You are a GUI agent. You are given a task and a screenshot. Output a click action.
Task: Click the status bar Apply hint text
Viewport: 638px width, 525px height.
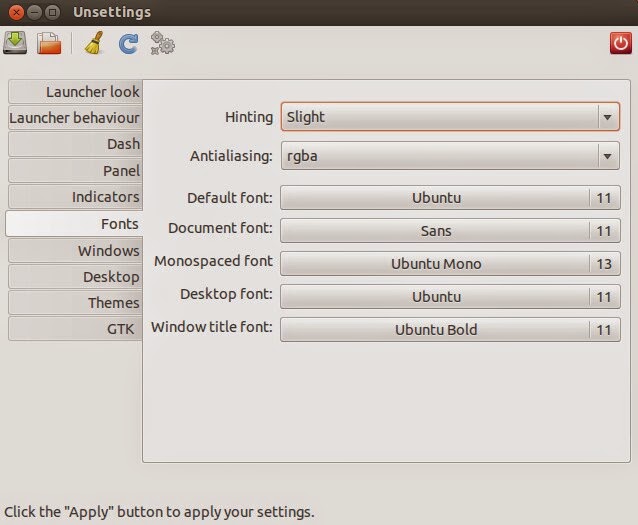[x=159, y=512]
